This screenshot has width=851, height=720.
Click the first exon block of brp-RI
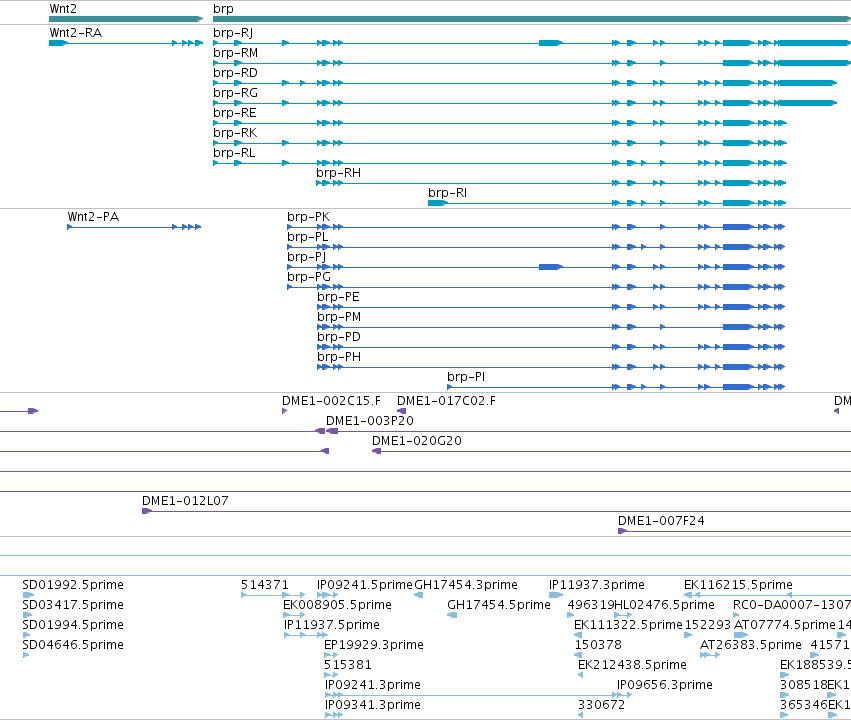[x=437, y=203]
